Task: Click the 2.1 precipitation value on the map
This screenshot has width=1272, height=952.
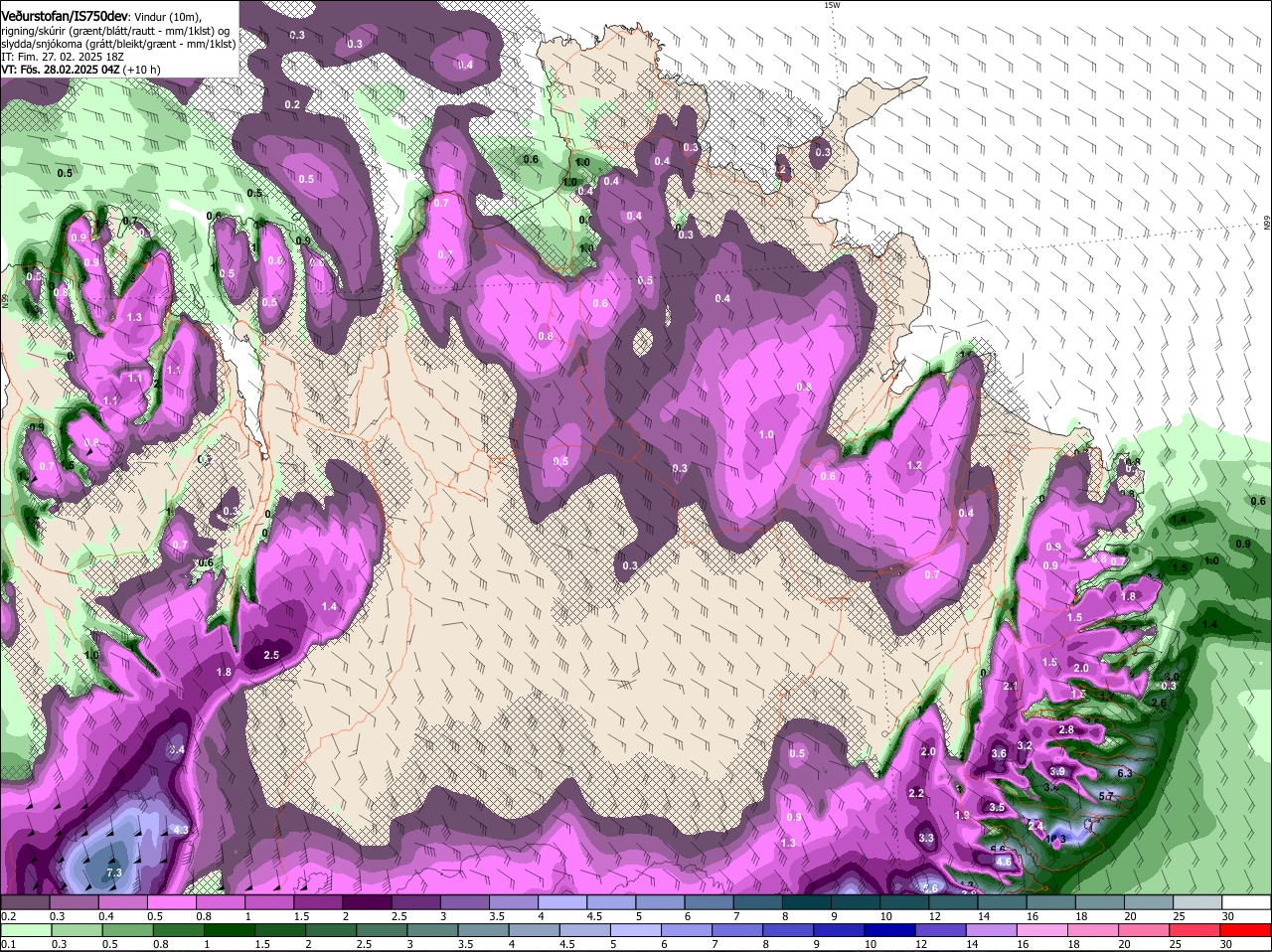Action: [x=1011, y=686]
